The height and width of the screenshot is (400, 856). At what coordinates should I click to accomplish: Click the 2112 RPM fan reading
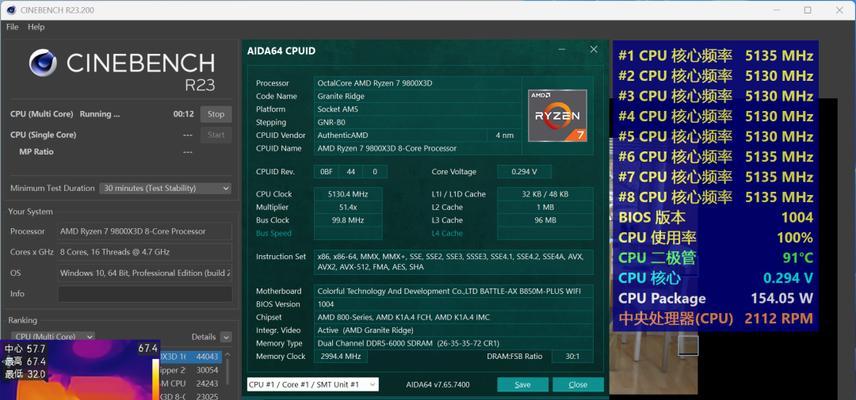tap(778, 318)
